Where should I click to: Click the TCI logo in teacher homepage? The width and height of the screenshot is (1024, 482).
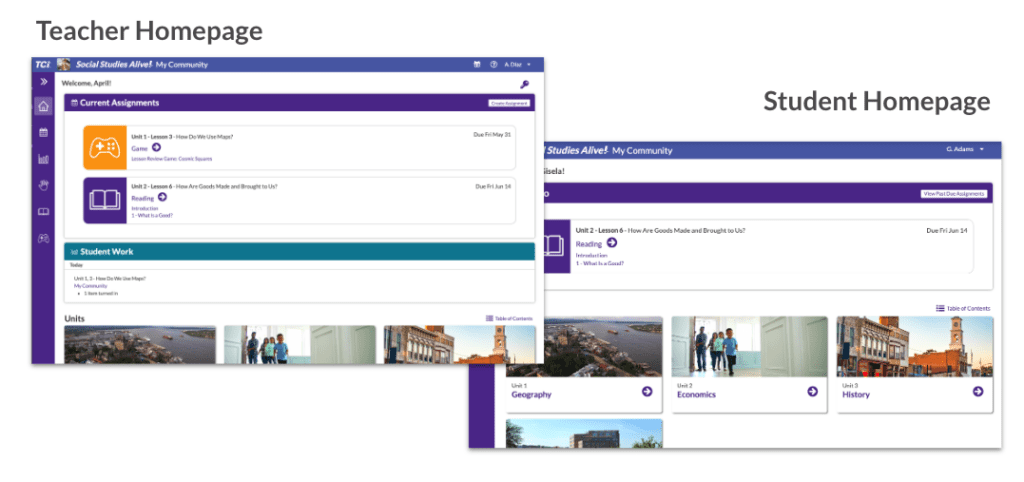pos(42,64)
